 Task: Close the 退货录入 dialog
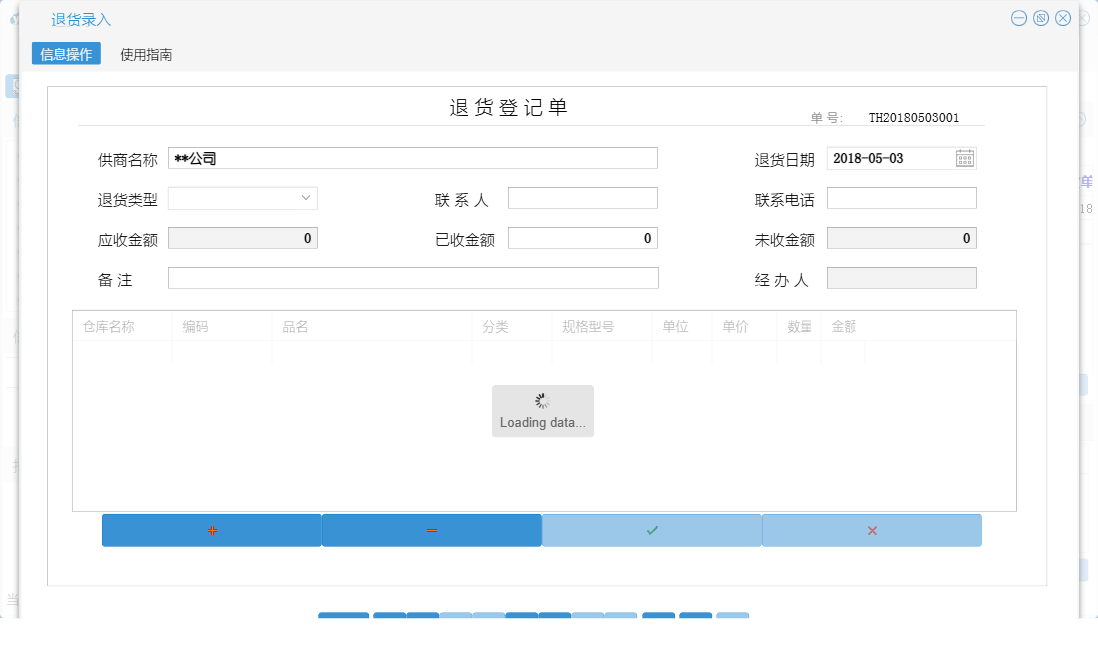click(x=1062, y=17)
